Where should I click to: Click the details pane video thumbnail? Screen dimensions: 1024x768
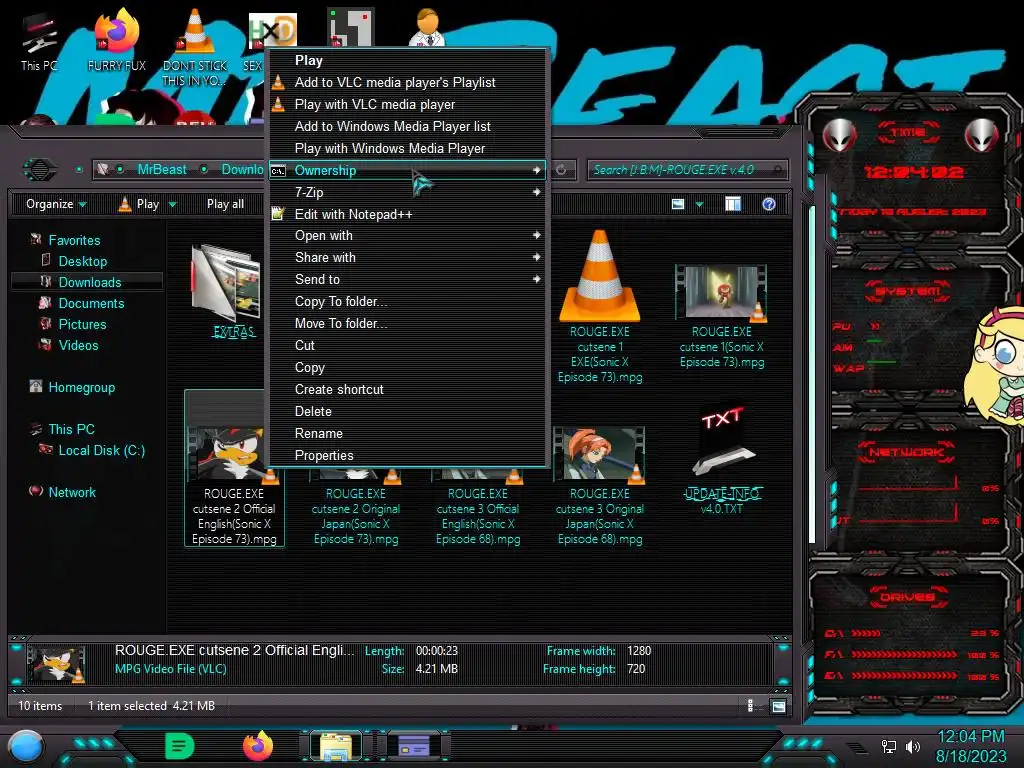click(56, 664)
